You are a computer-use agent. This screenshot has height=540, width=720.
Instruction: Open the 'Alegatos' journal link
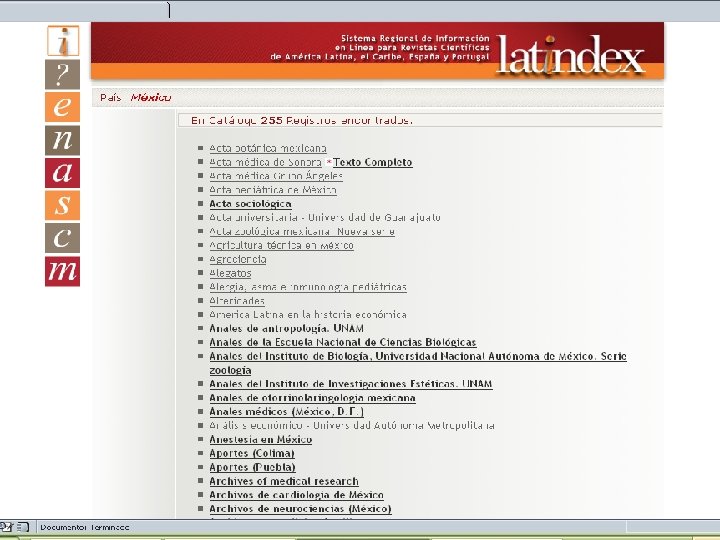point(230,273)
